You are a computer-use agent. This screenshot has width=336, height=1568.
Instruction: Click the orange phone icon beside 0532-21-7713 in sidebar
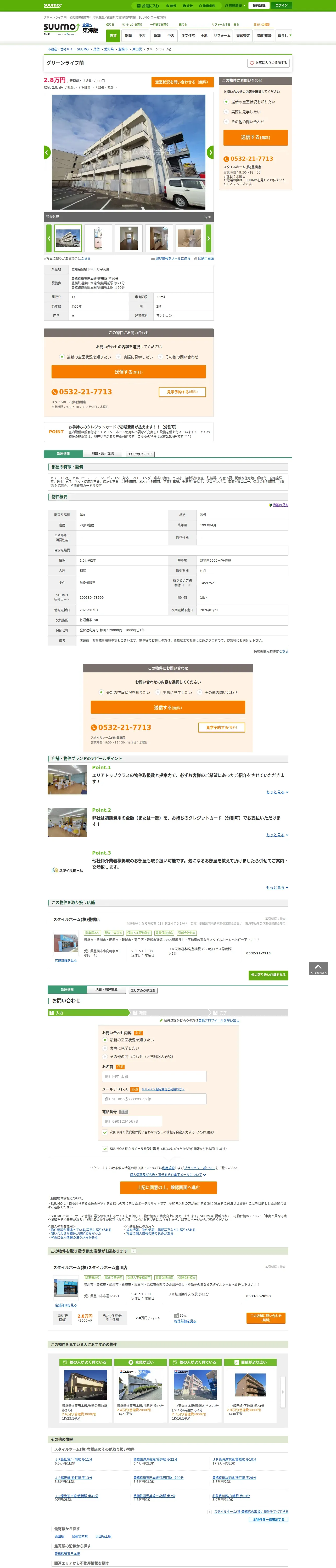click(226, 159)
